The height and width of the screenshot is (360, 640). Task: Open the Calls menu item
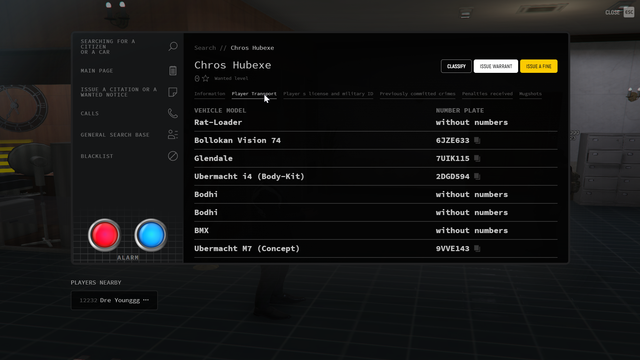click(128, 113)
